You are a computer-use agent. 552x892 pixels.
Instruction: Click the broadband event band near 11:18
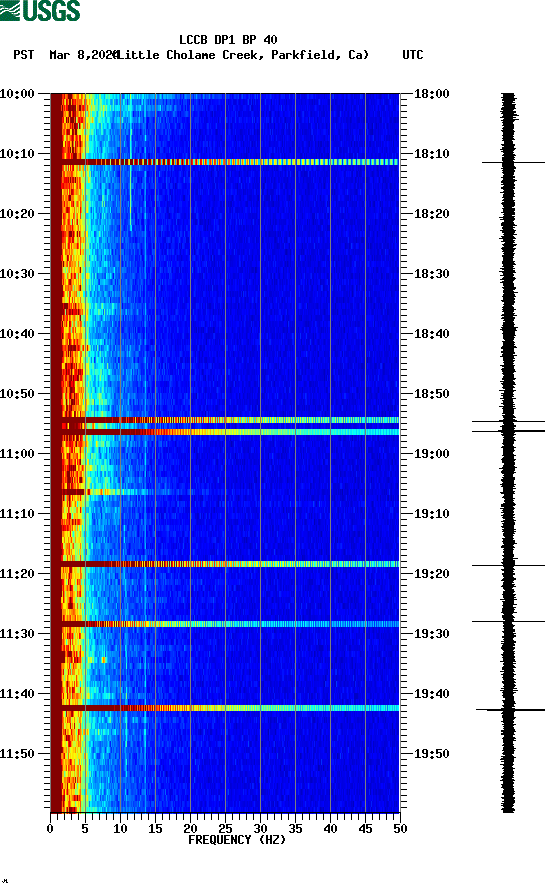(225, 564)
